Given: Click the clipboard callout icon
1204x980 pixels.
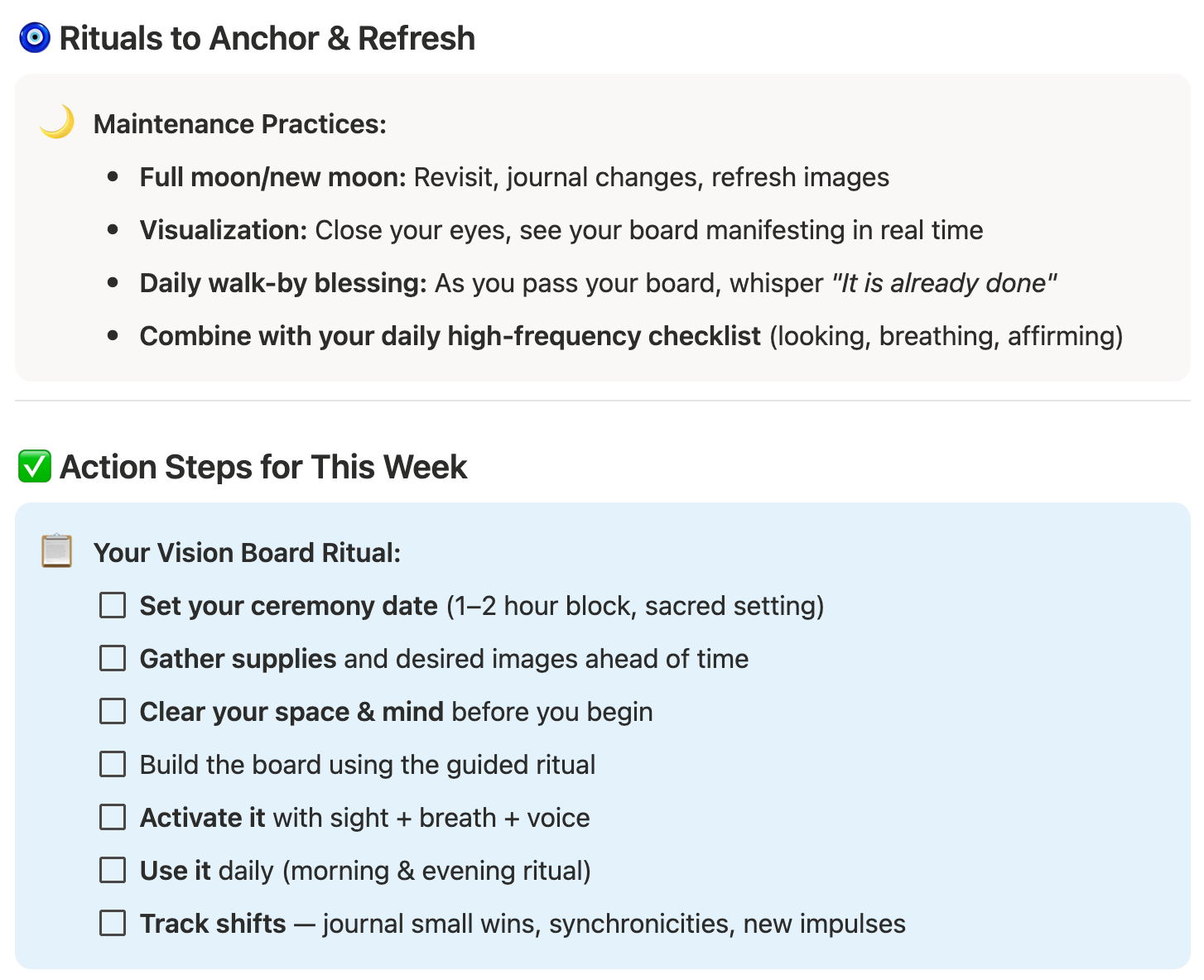Looking at the screenshot, I should (x=56, y=551).
